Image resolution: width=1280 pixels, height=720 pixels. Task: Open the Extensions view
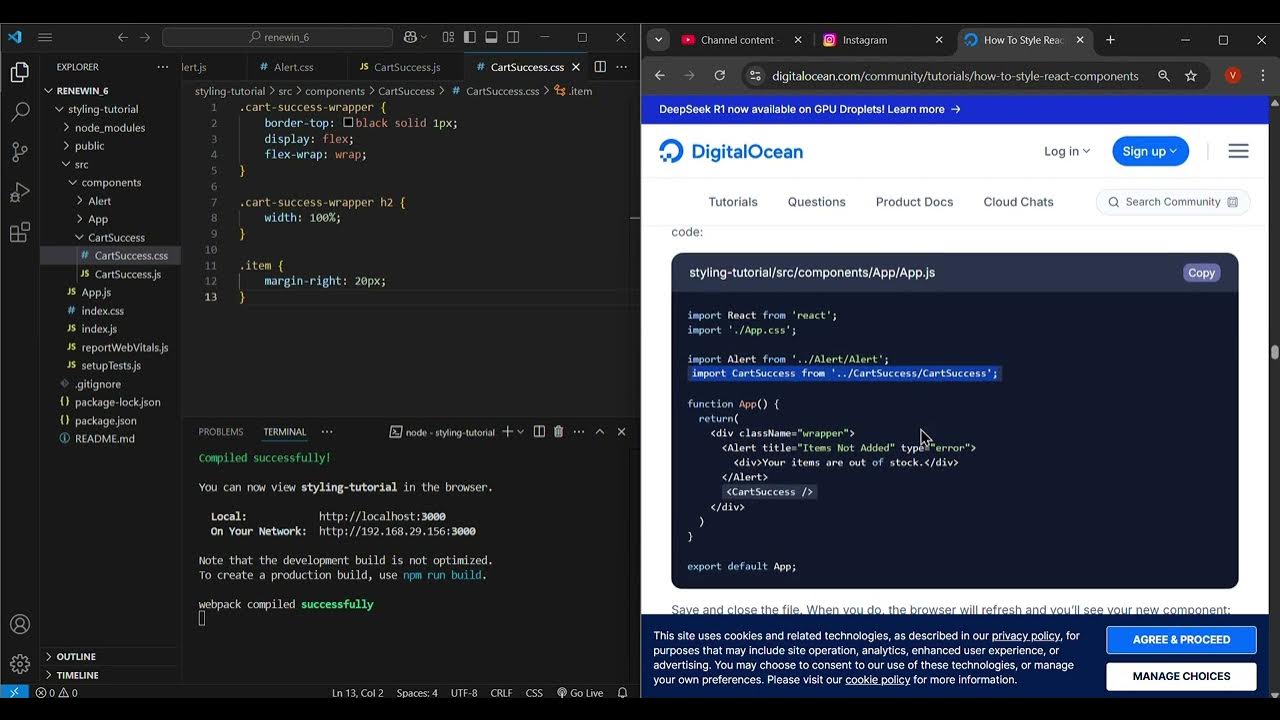click(x=19, y=233)
